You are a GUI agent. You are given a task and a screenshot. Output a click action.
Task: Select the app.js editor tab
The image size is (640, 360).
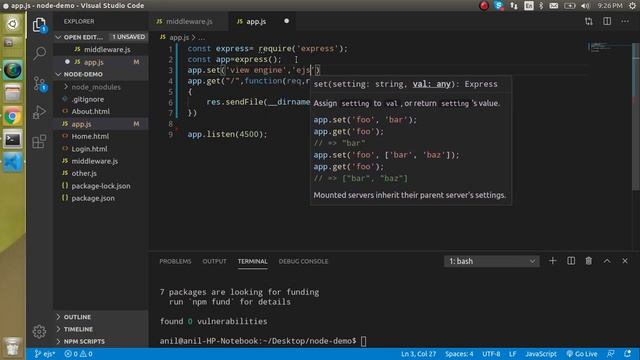pyautogui.click(x=256, y=22)
